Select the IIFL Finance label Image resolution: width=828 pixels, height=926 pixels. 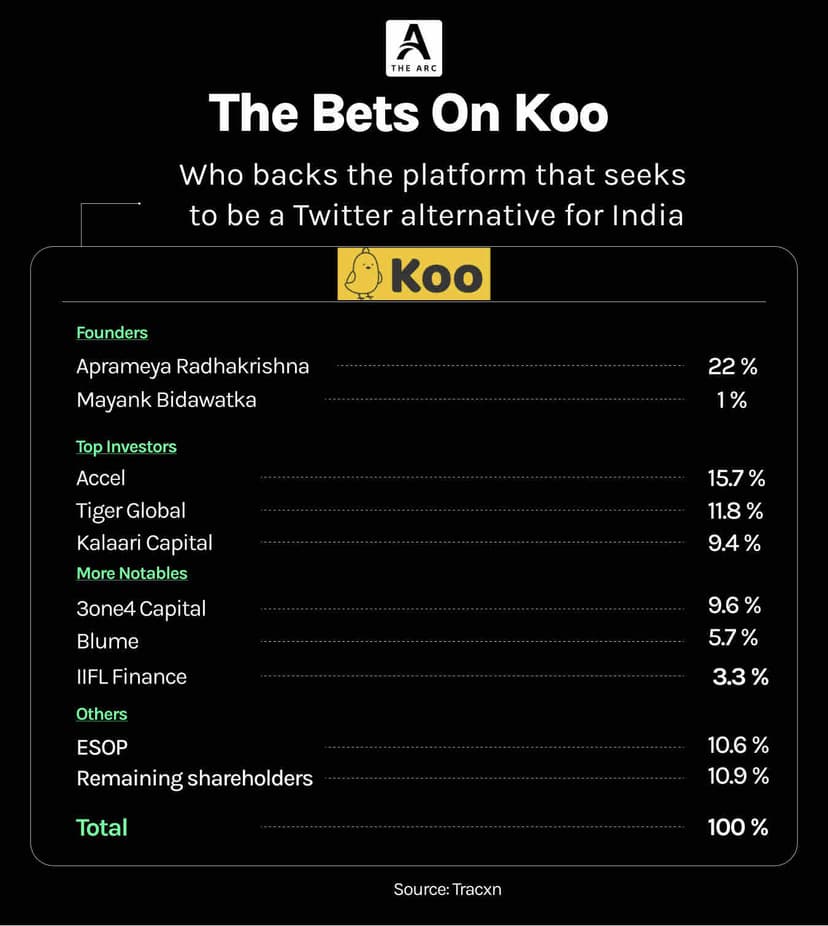pos(131,677)
